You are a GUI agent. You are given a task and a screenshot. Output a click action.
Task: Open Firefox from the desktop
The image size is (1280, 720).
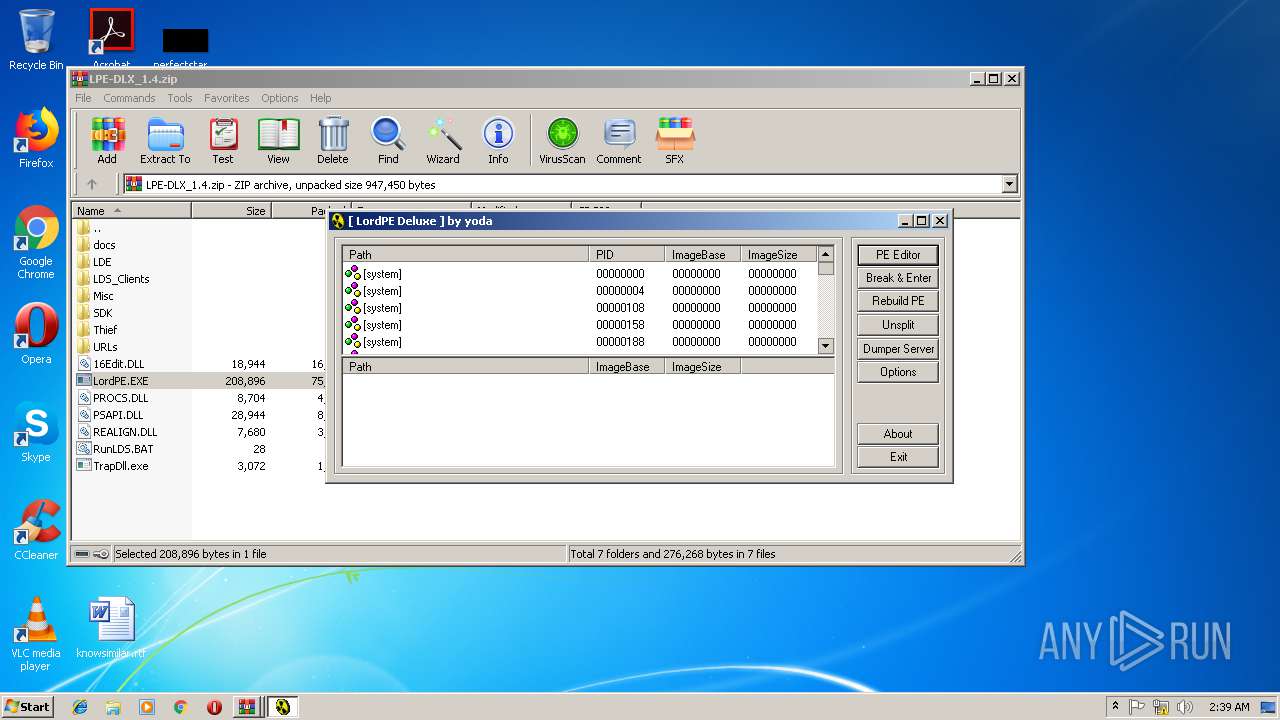click(x=36, y=138)
